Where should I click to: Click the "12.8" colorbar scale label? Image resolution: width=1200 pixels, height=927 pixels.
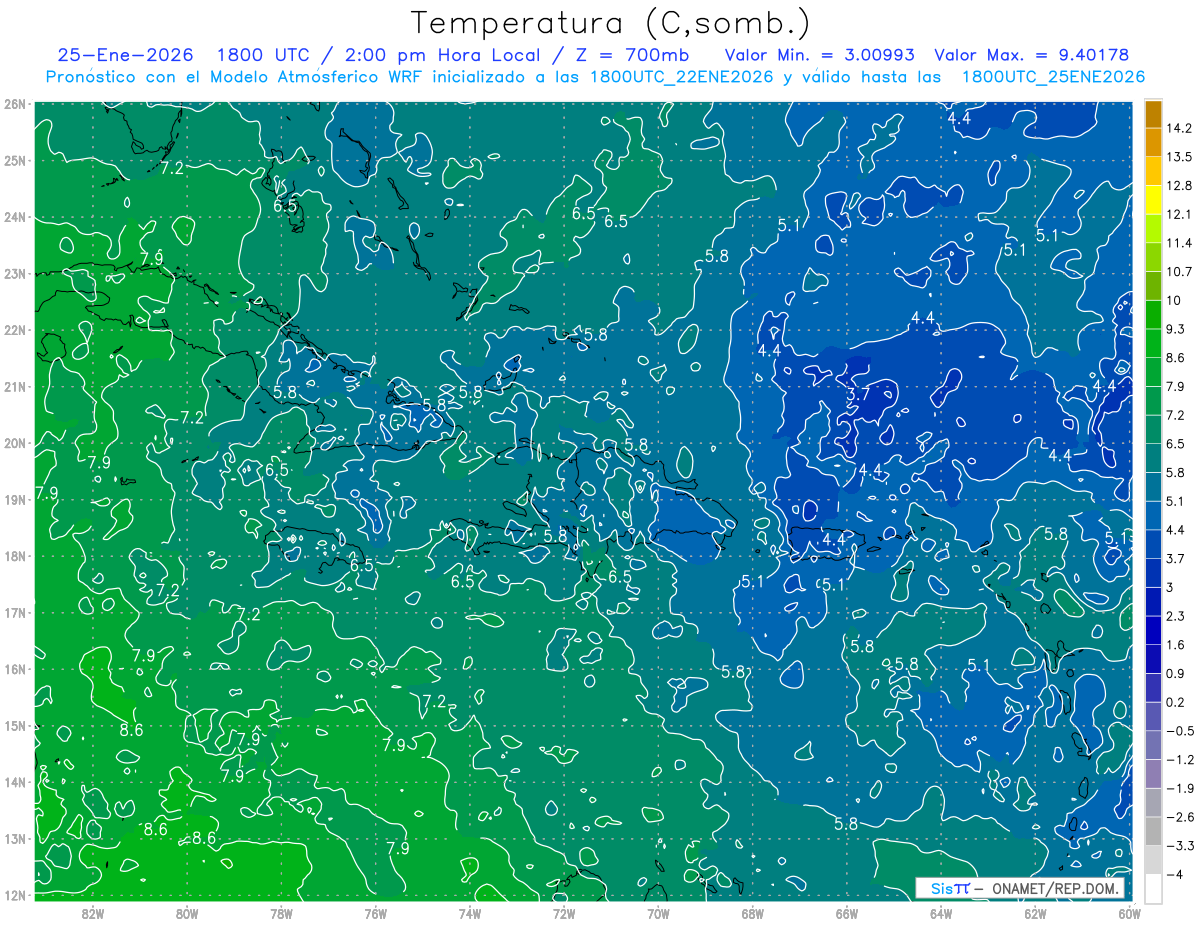click(1178, 186)
